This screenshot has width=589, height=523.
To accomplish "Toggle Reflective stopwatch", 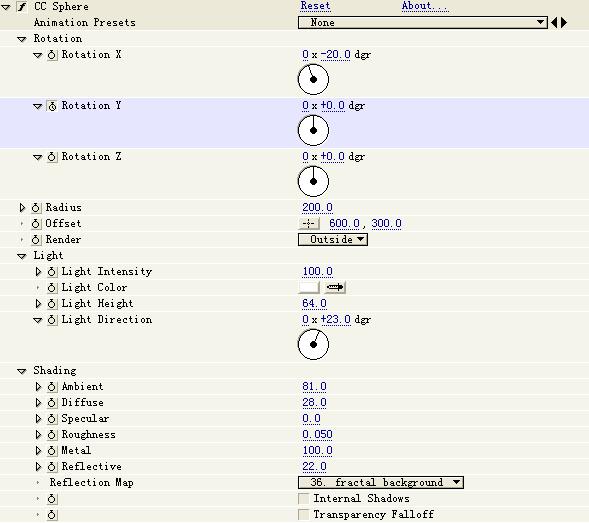I will (x=52, y=467).
